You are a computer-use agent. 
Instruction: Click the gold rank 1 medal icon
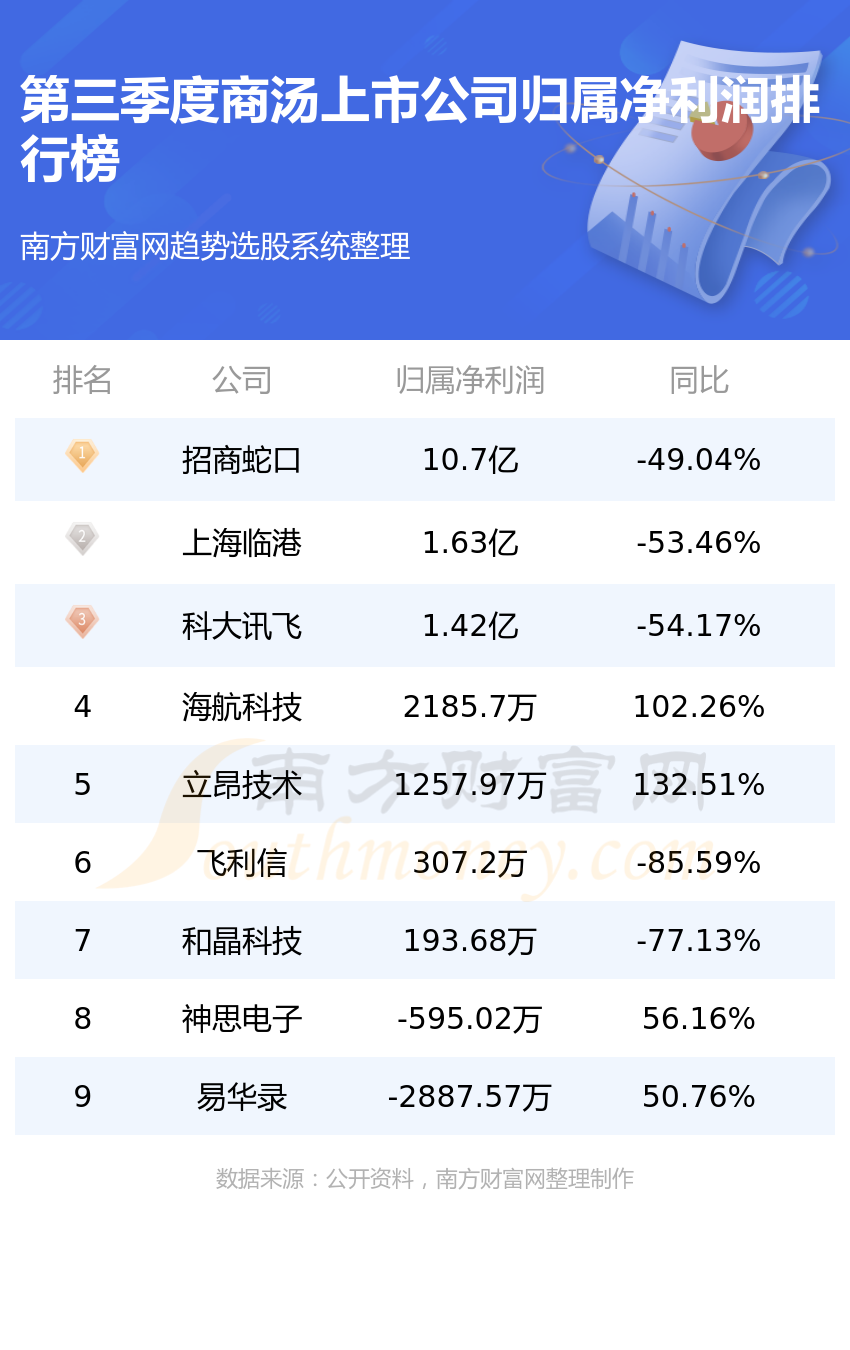82,456
